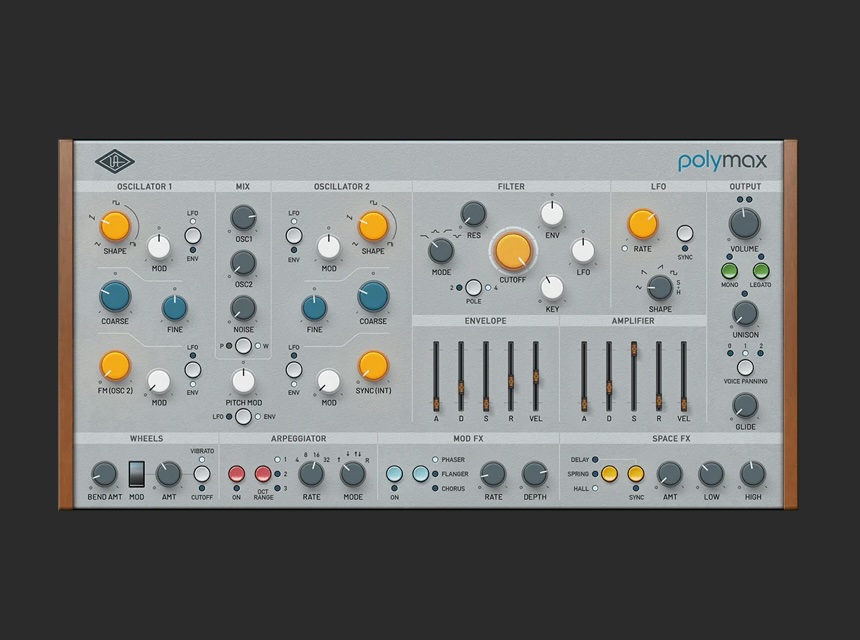Viewport: 860px width, 640px height.
Task: Toggle the green LEGATO button
Action: 761,271
